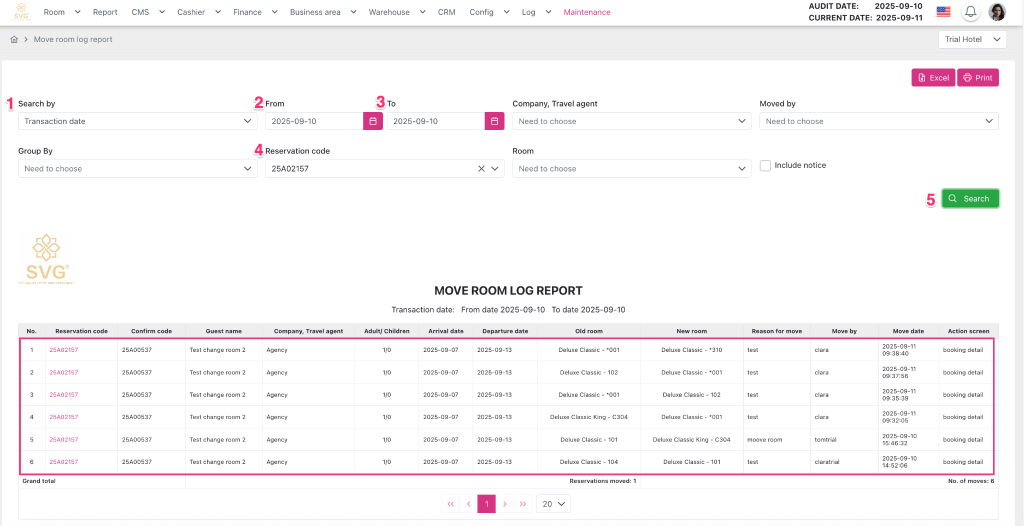Screen dimensions: 1024x526
Task: Open the Maintenance menu
Action: click(586, 13)
